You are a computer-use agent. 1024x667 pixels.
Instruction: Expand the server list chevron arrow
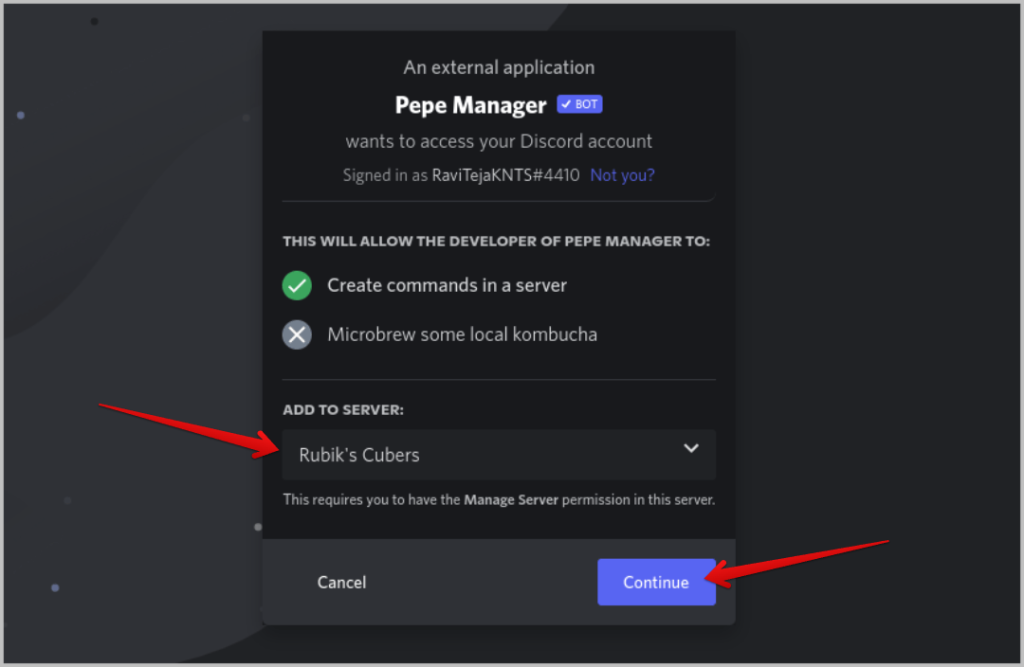tap(691, 449)
